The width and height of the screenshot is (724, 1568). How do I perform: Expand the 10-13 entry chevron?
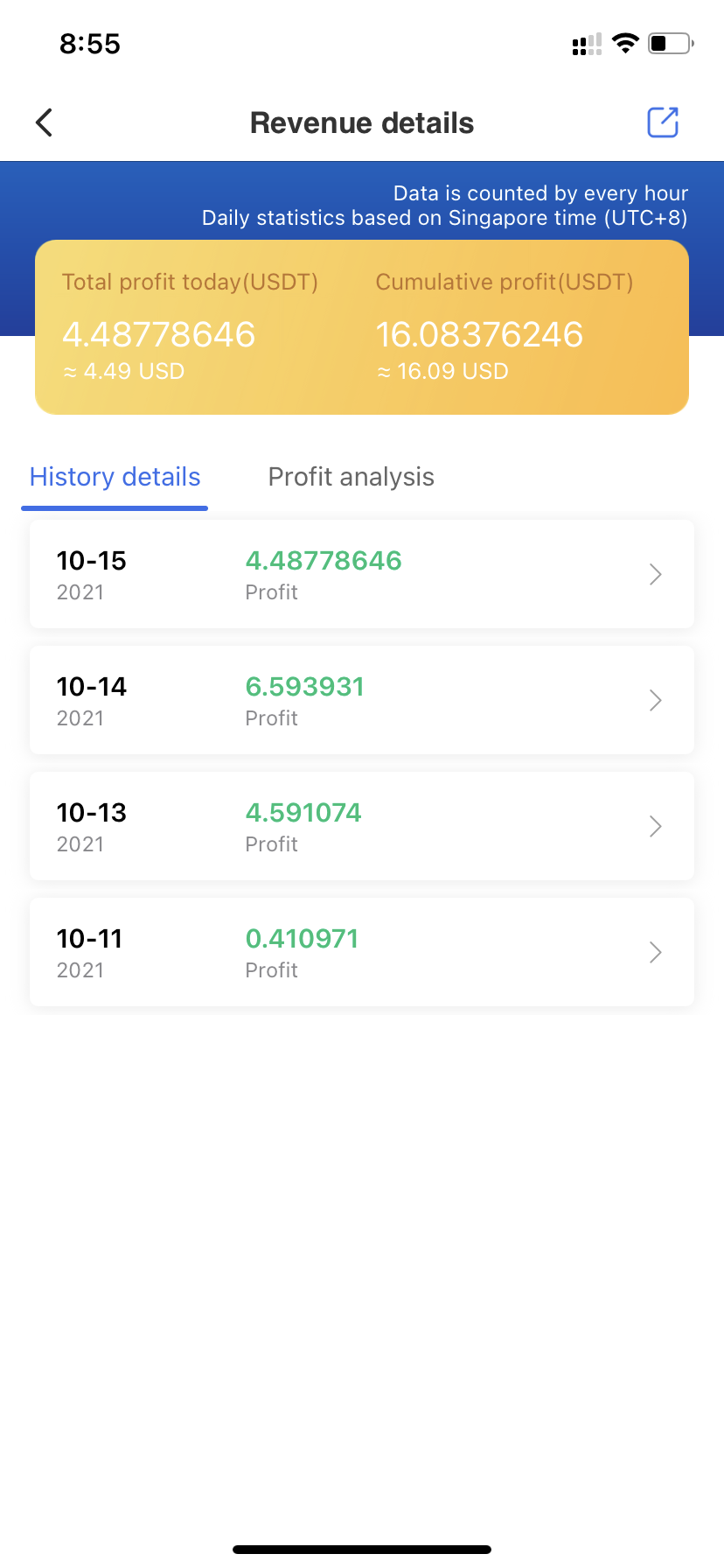656,826
